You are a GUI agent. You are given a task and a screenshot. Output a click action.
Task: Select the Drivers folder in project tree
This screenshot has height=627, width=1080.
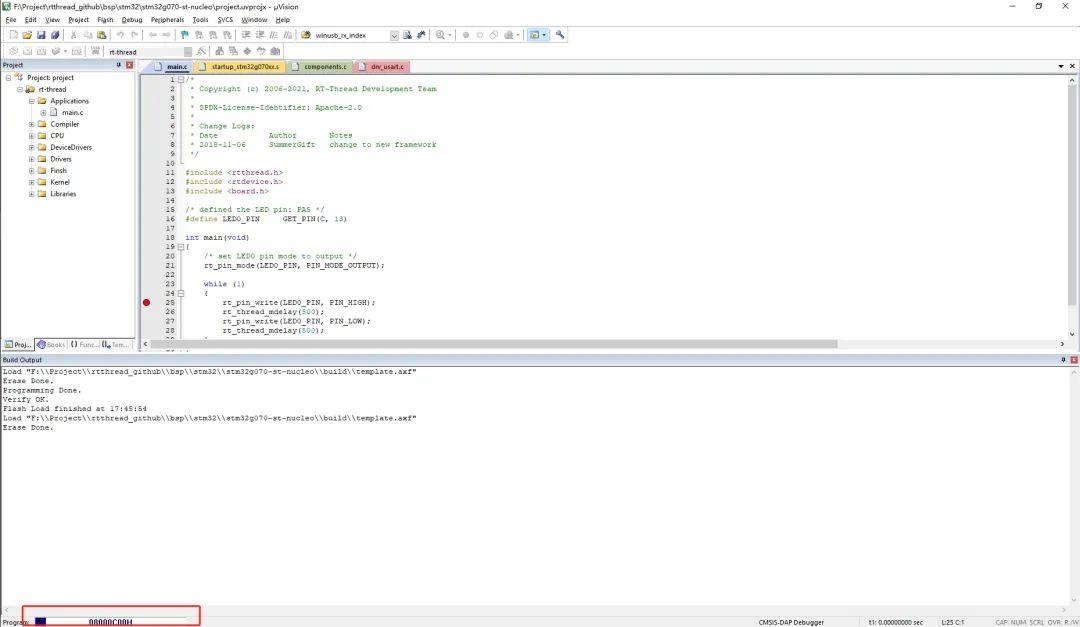(61, 159)
